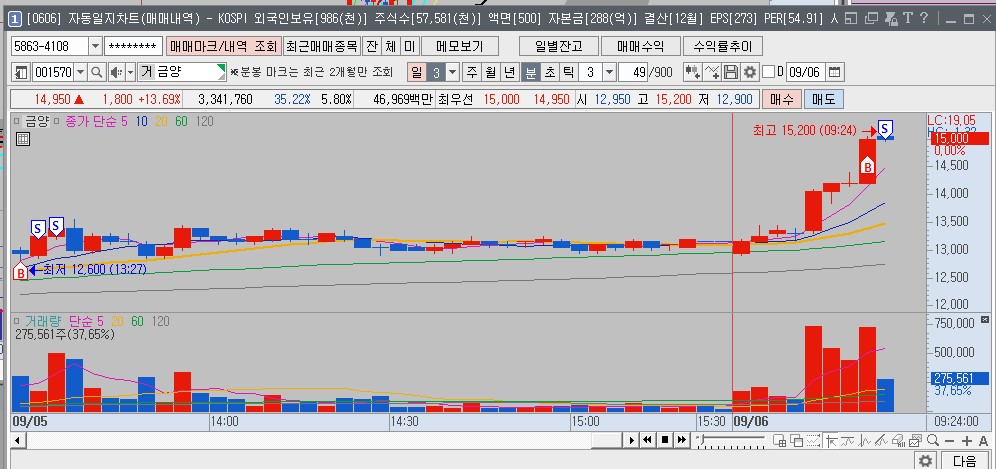
Task: Select 월 (monthly) period toggle
Action: click(x=490, y=72)
